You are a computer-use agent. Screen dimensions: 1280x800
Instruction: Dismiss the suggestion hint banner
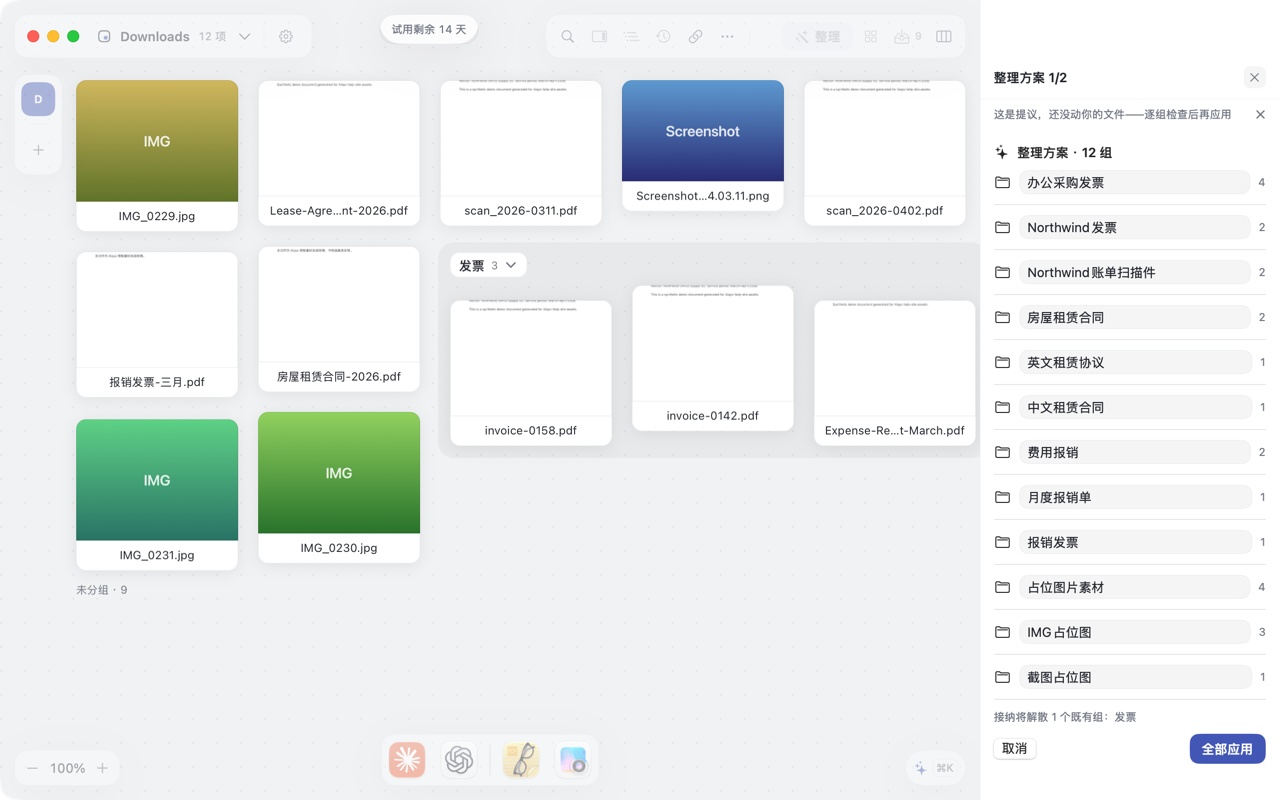(1260, 115)
